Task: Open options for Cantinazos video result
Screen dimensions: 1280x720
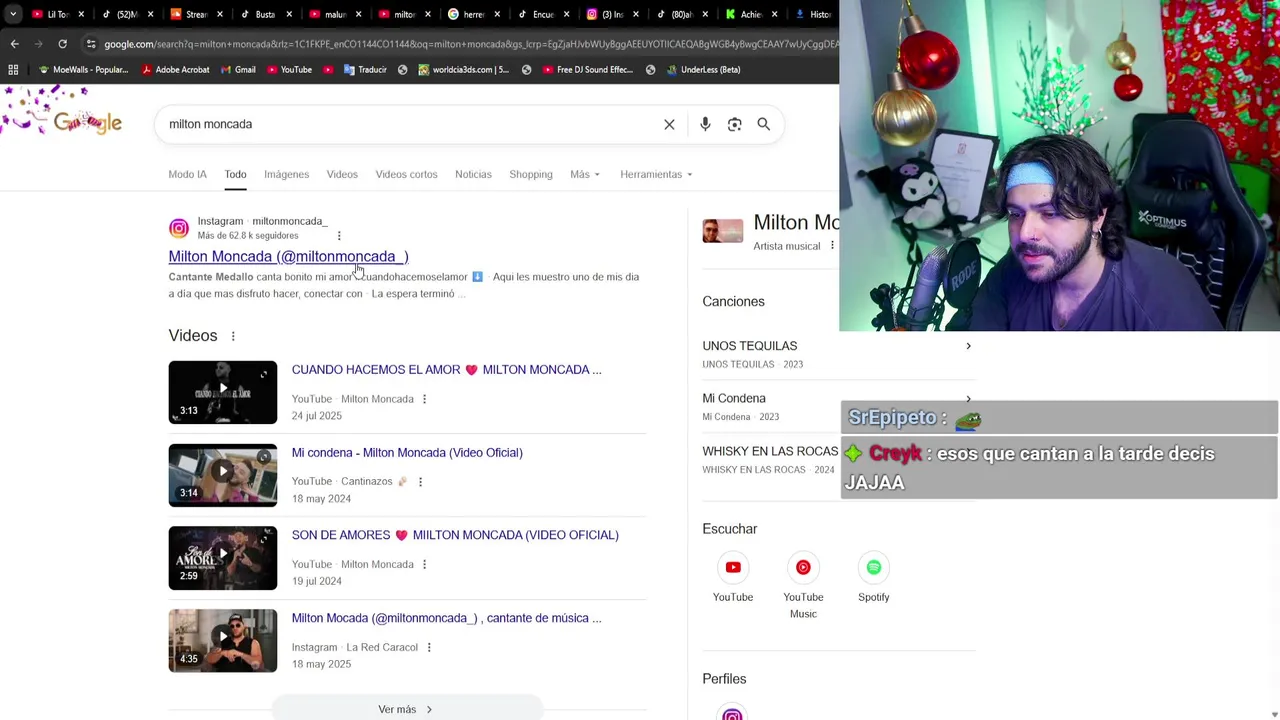Action: (x=420, y=482)
